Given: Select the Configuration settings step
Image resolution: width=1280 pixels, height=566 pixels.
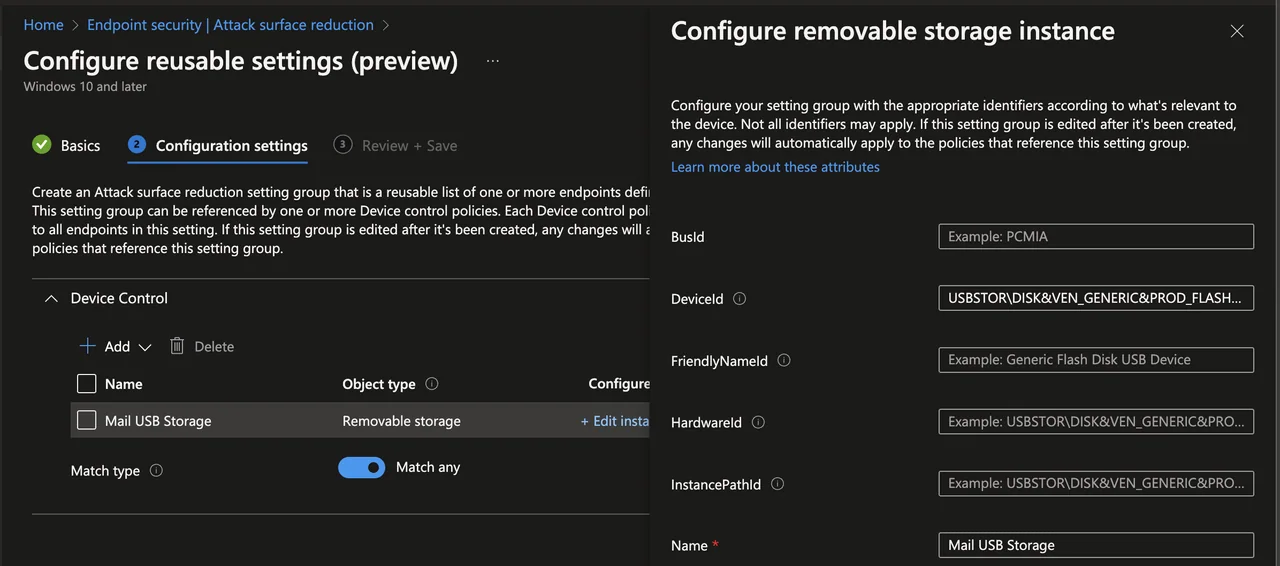Looking at the screenshot, I should click(x=218, y=145).
